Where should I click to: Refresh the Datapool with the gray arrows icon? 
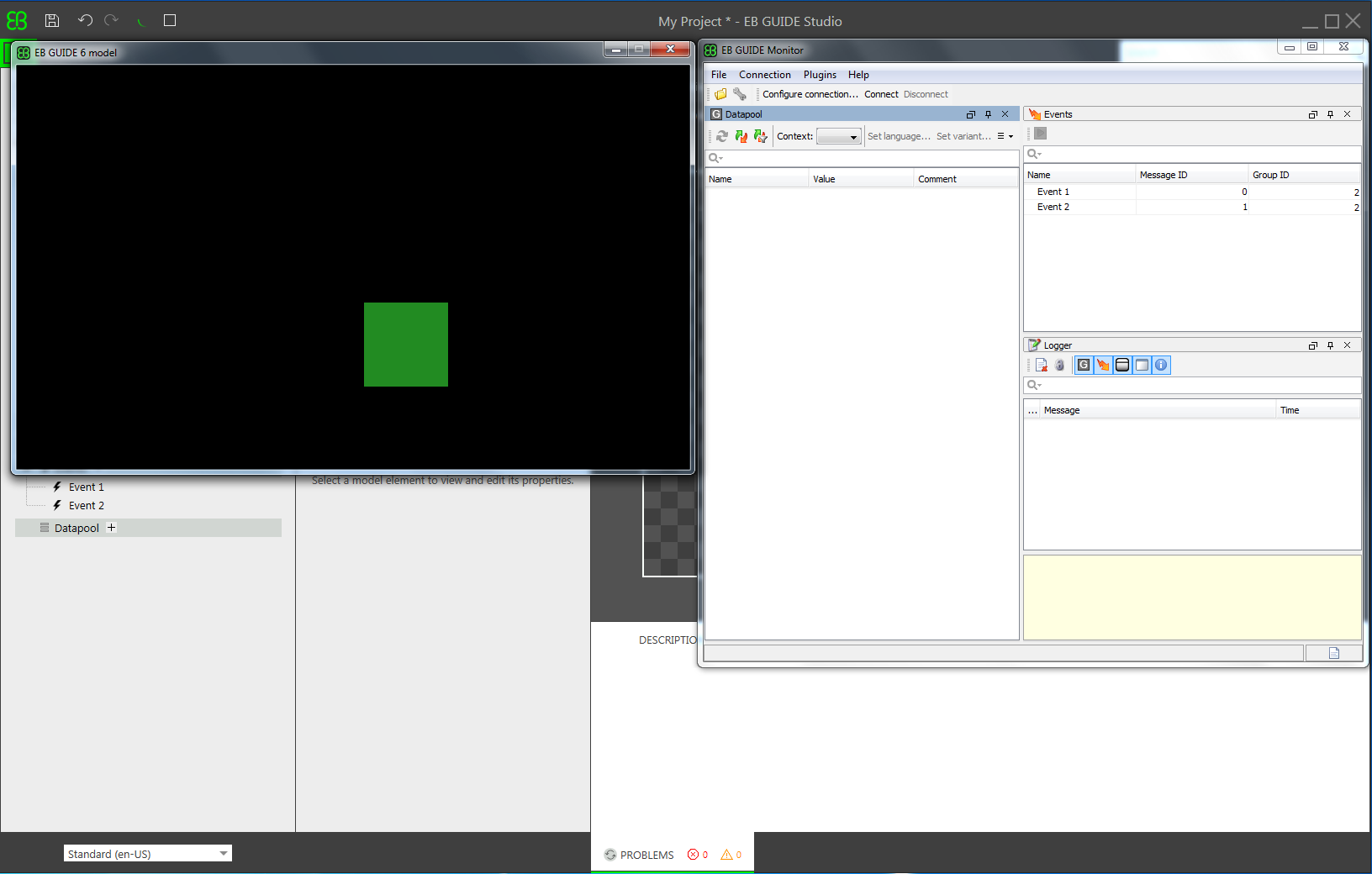(x=722, y=136)
